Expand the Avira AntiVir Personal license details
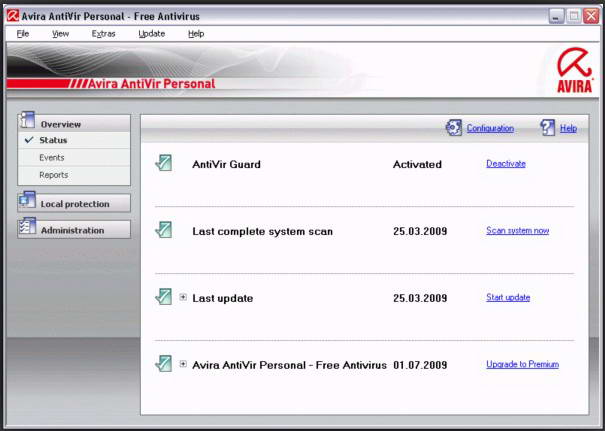This screenshot has width=605, height=431. tap(183, 364)
